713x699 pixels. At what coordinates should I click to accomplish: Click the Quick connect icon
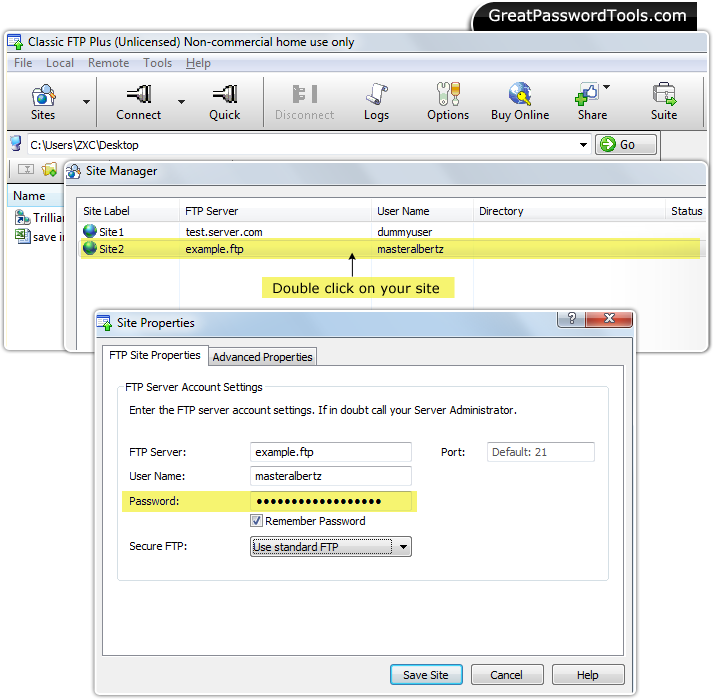[225, 102]
